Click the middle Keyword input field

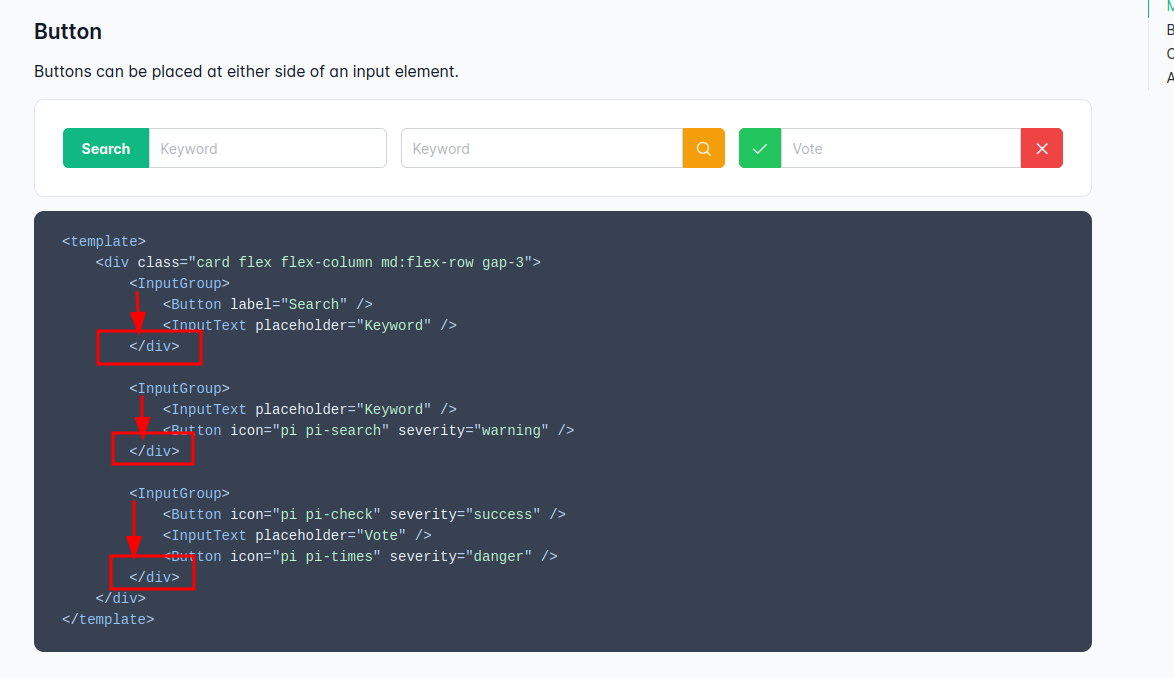pos(540,147)
